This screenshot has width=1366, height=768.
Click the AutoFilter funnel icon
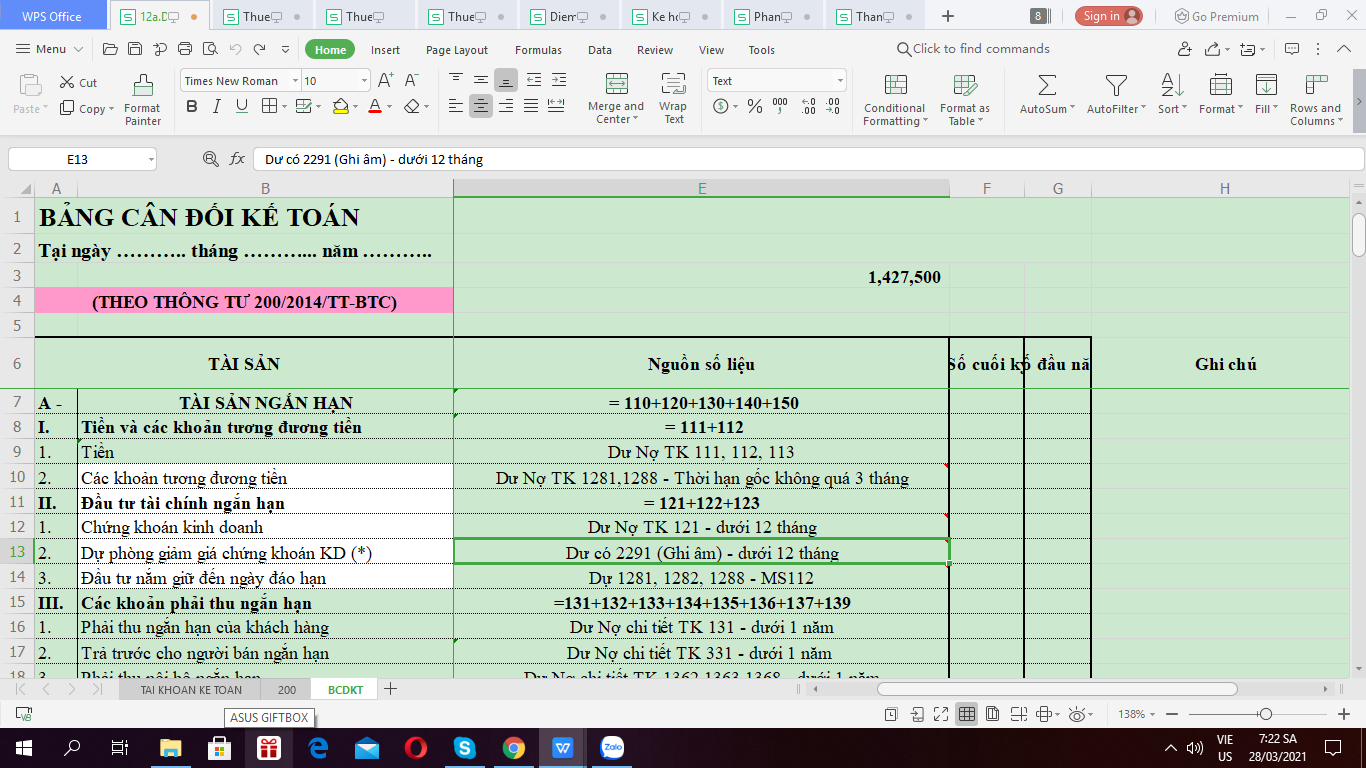[1116, 86]
